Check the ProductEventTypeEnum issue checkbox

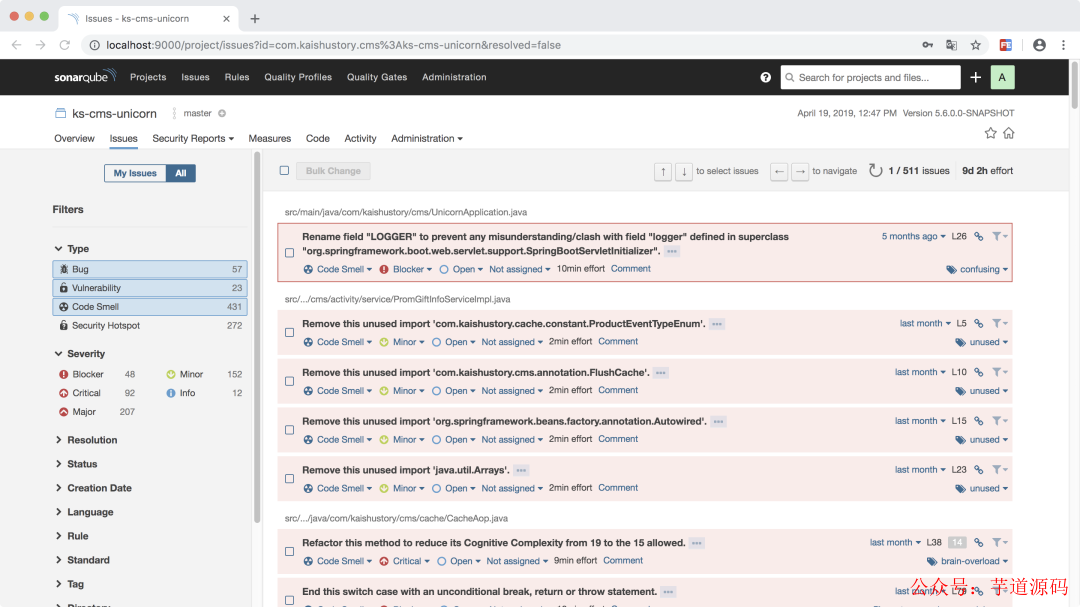click(x=289, y=332)
